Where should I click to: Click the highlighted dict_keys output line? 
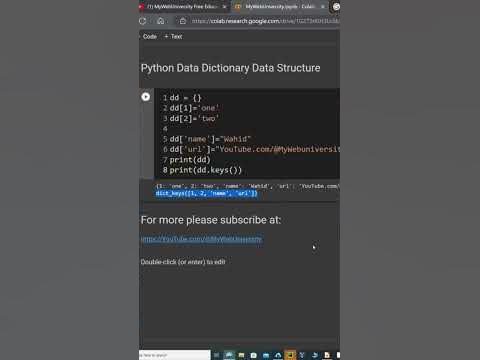pos(207,193)
